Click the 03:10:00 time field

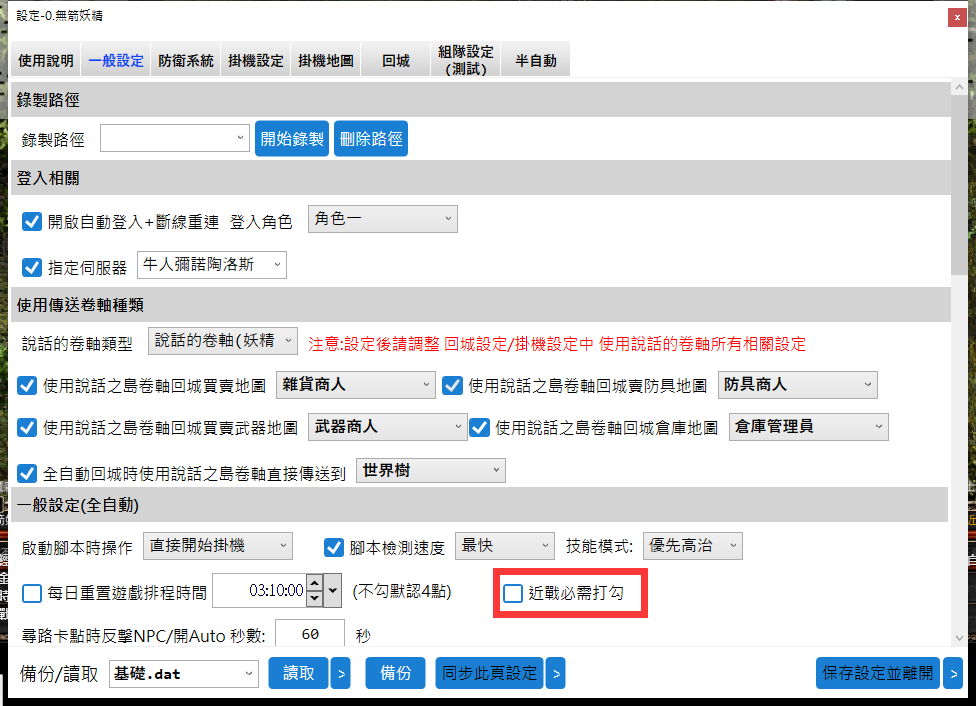tap(260, 590)
